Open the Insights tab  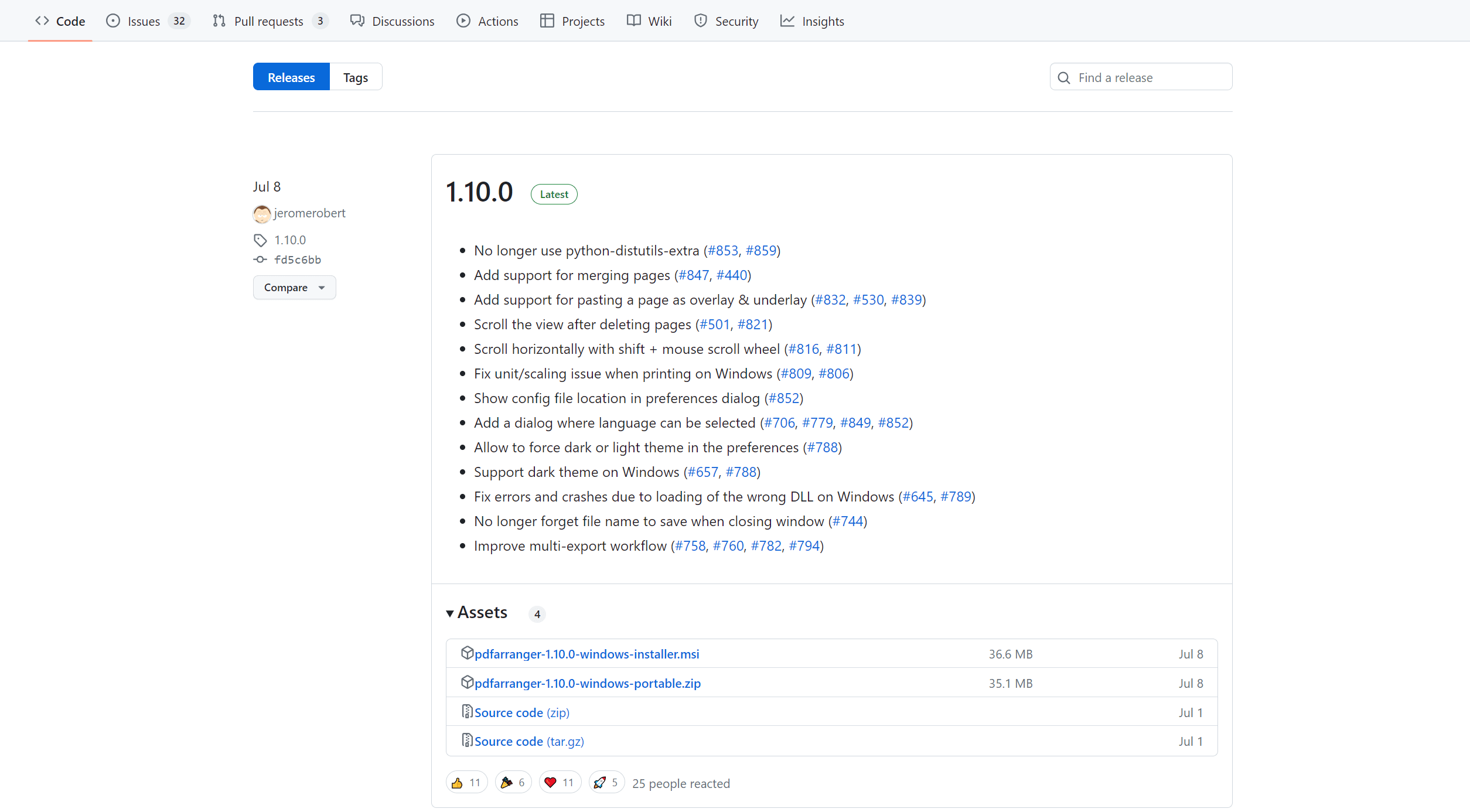pos(812,21)
